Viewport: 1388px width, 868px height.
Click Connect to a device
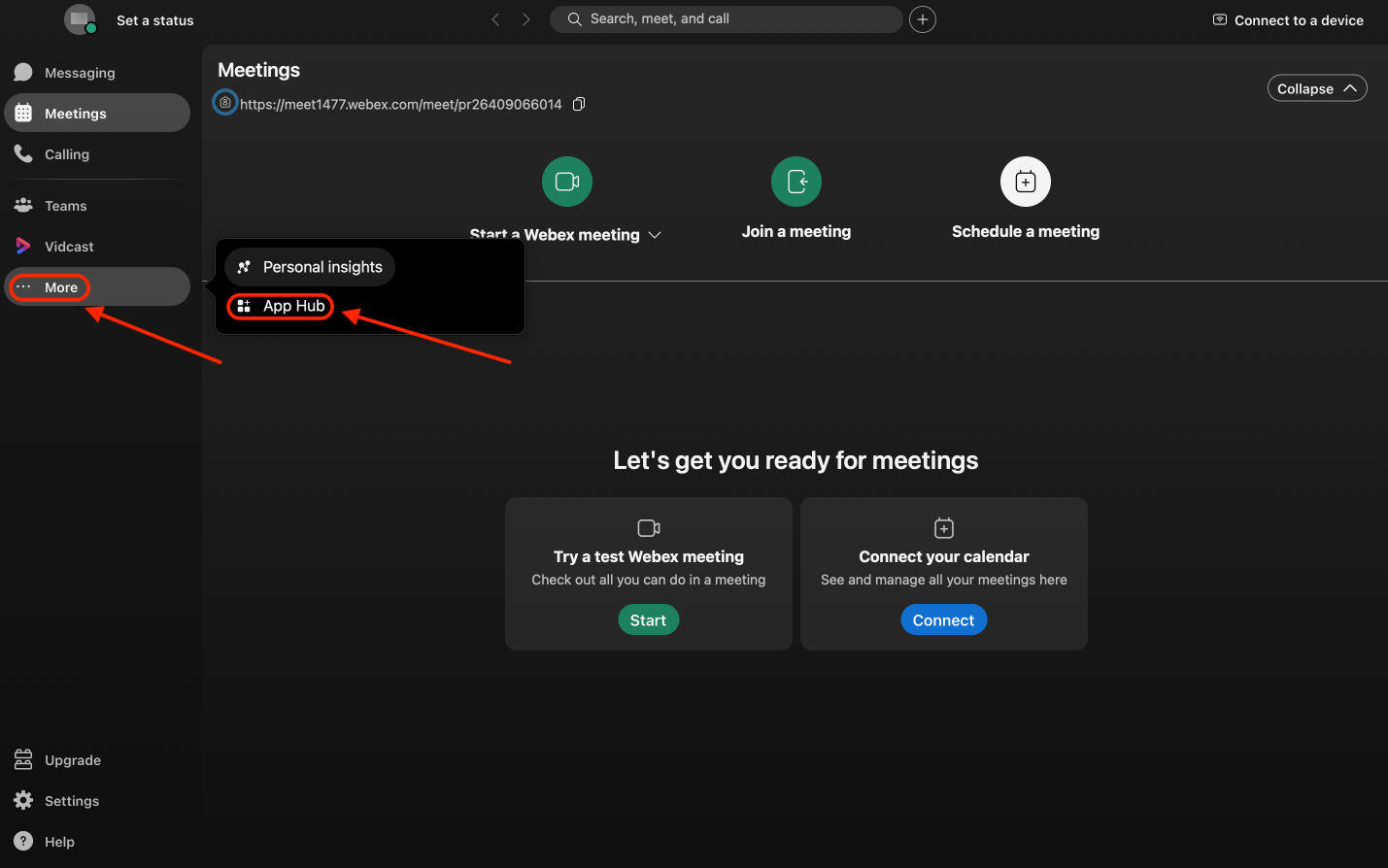pos(1288,20)
